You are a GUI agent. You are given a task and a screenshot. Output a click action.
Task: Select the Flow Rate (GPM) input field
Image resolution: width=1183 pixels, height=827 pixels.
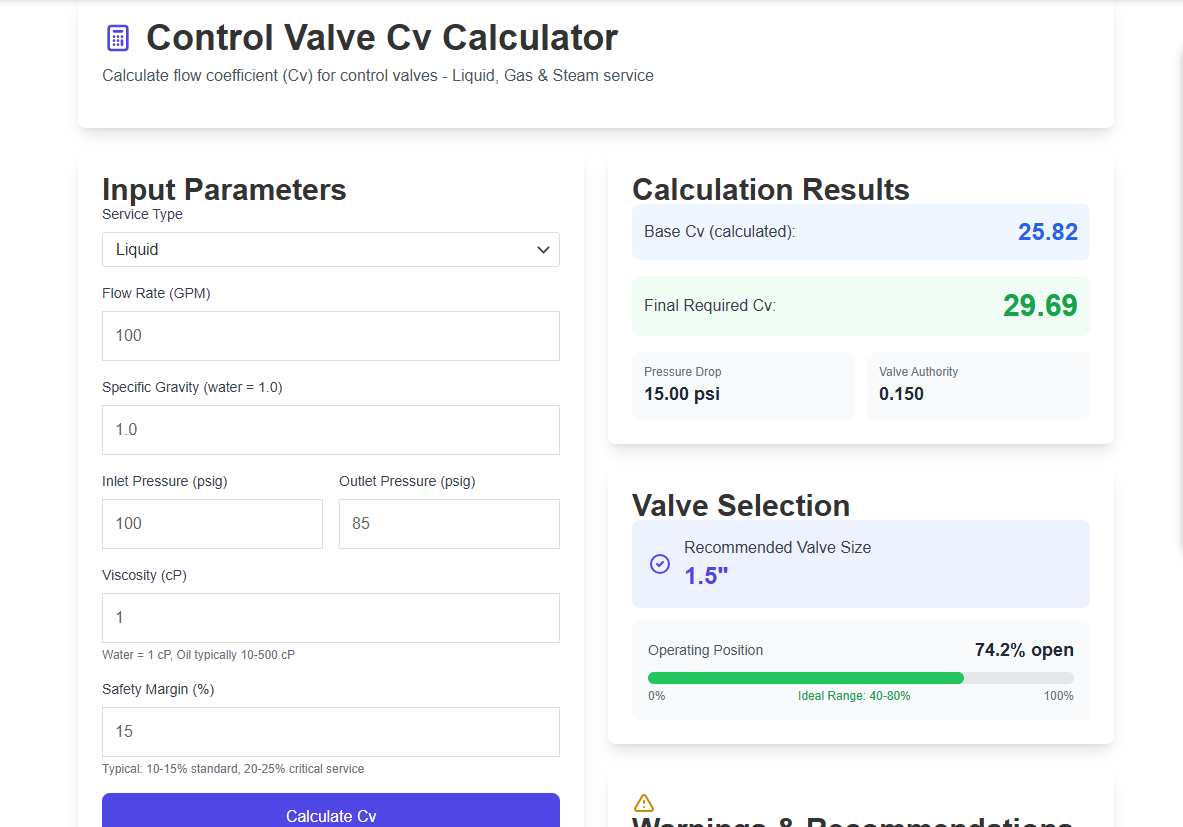330,335
